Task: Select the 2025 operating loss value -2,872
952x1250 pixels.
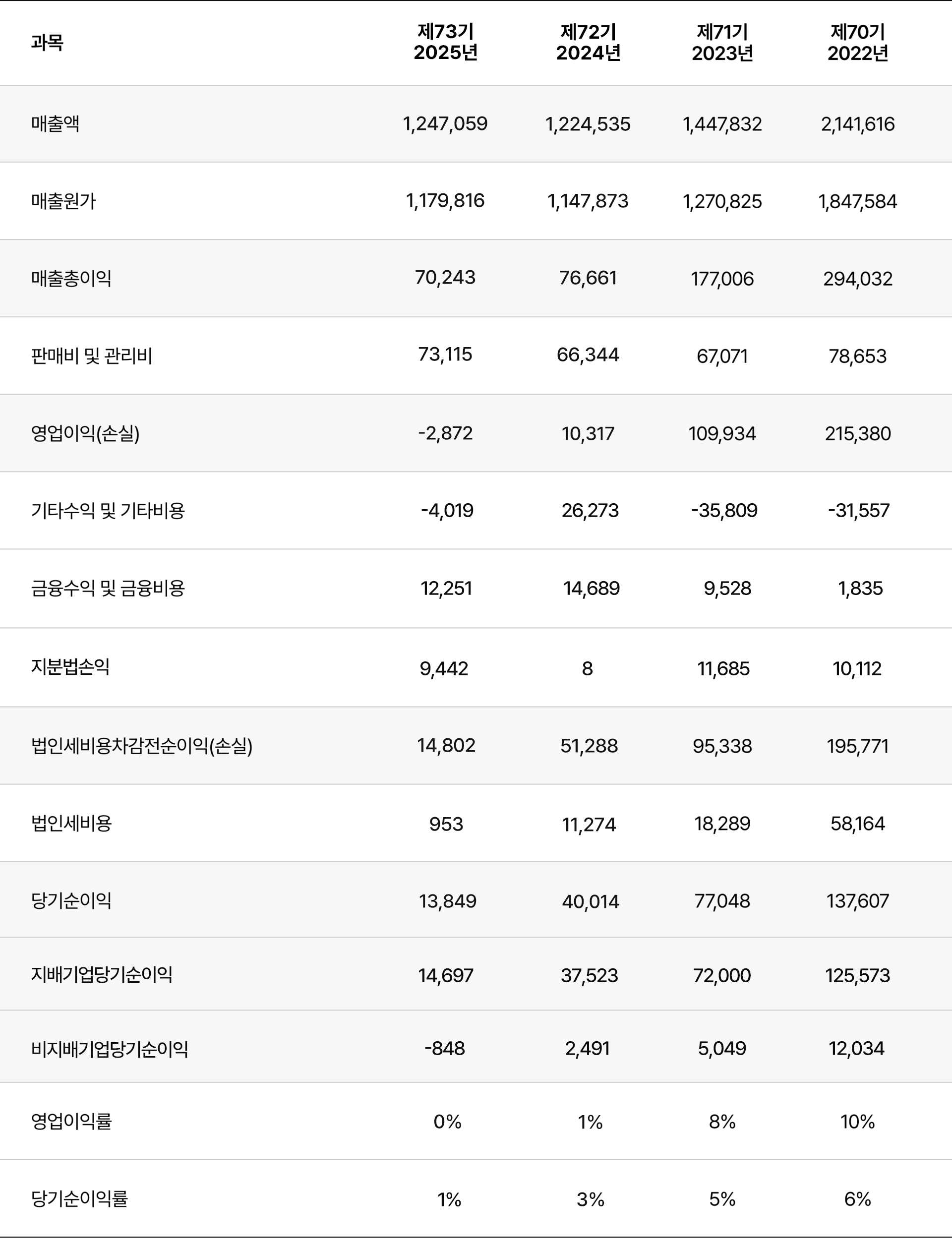Action: pos(445,433)
